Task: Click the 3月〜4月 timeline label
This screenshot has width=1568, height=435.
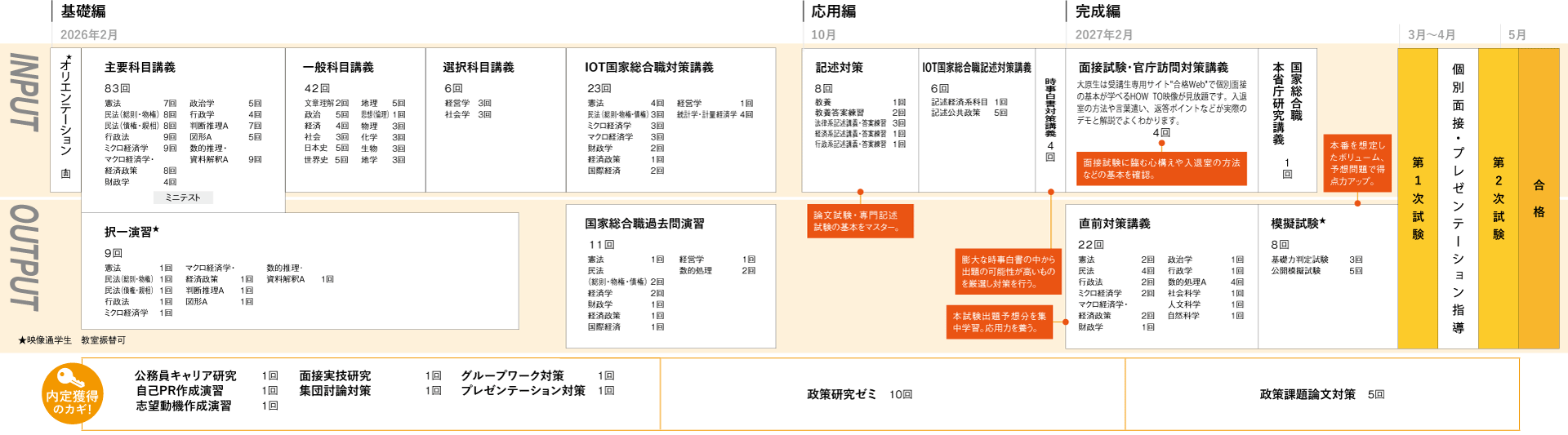Action: 1432,35
